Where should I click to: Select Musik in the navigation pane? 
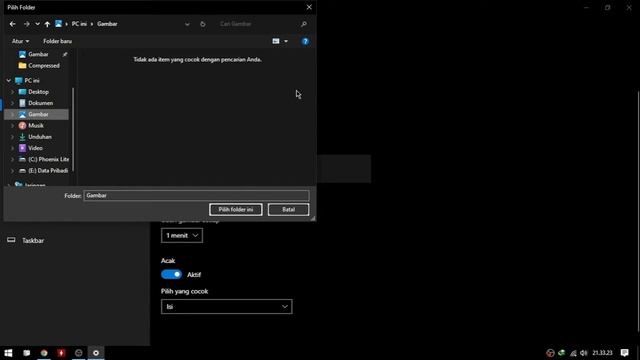coord(36,126)
